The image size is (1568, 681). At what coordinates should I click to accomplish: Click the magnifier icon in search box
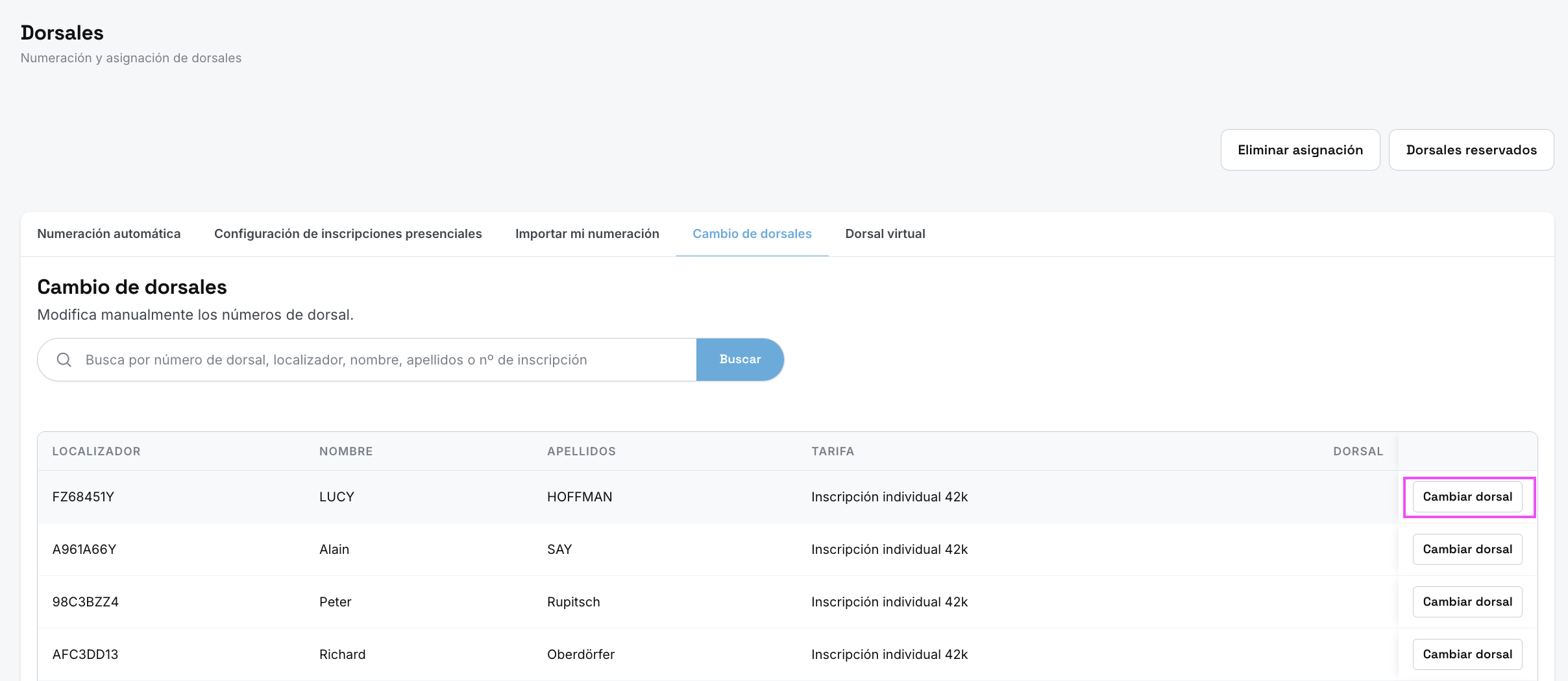pos(64,359)
